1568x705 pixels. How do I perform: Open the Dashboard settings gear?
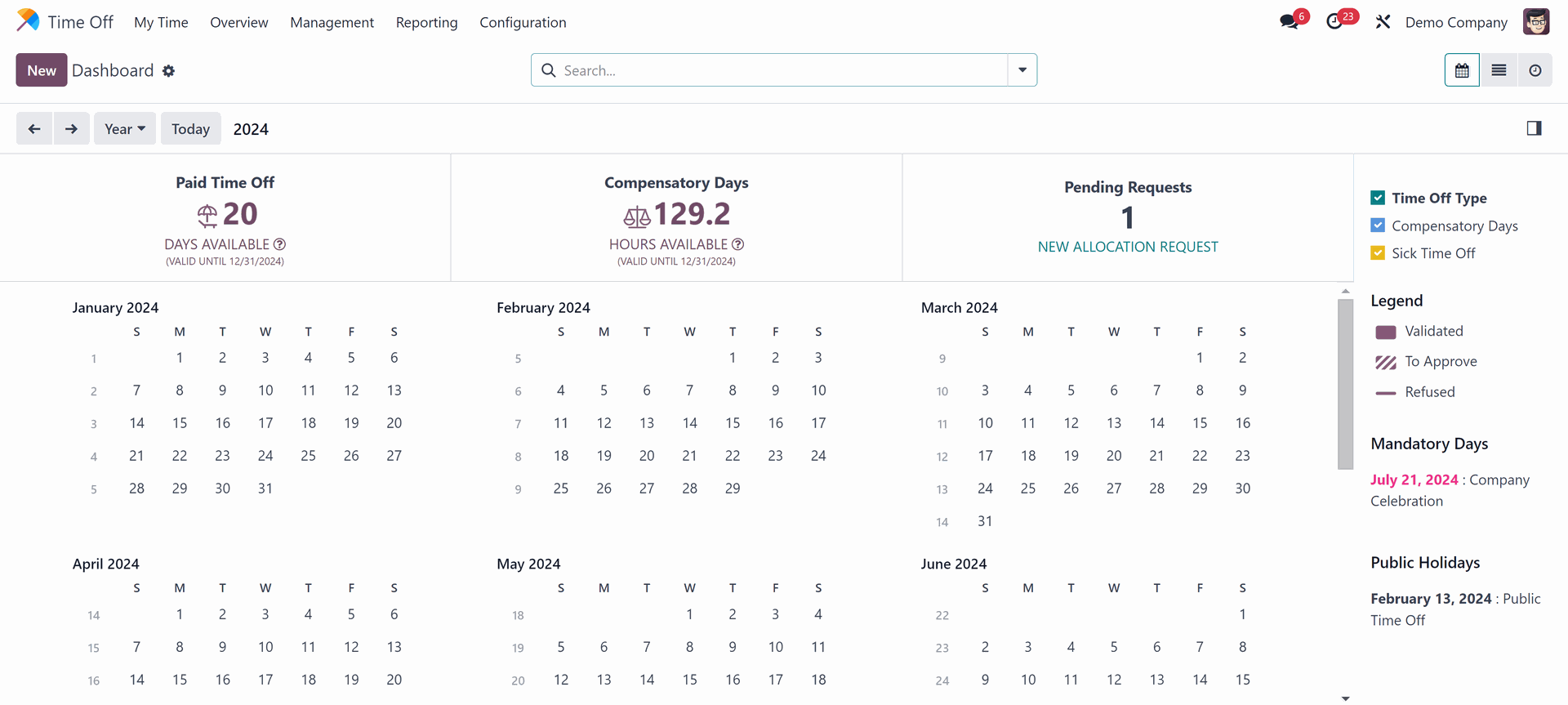point(168,71)
